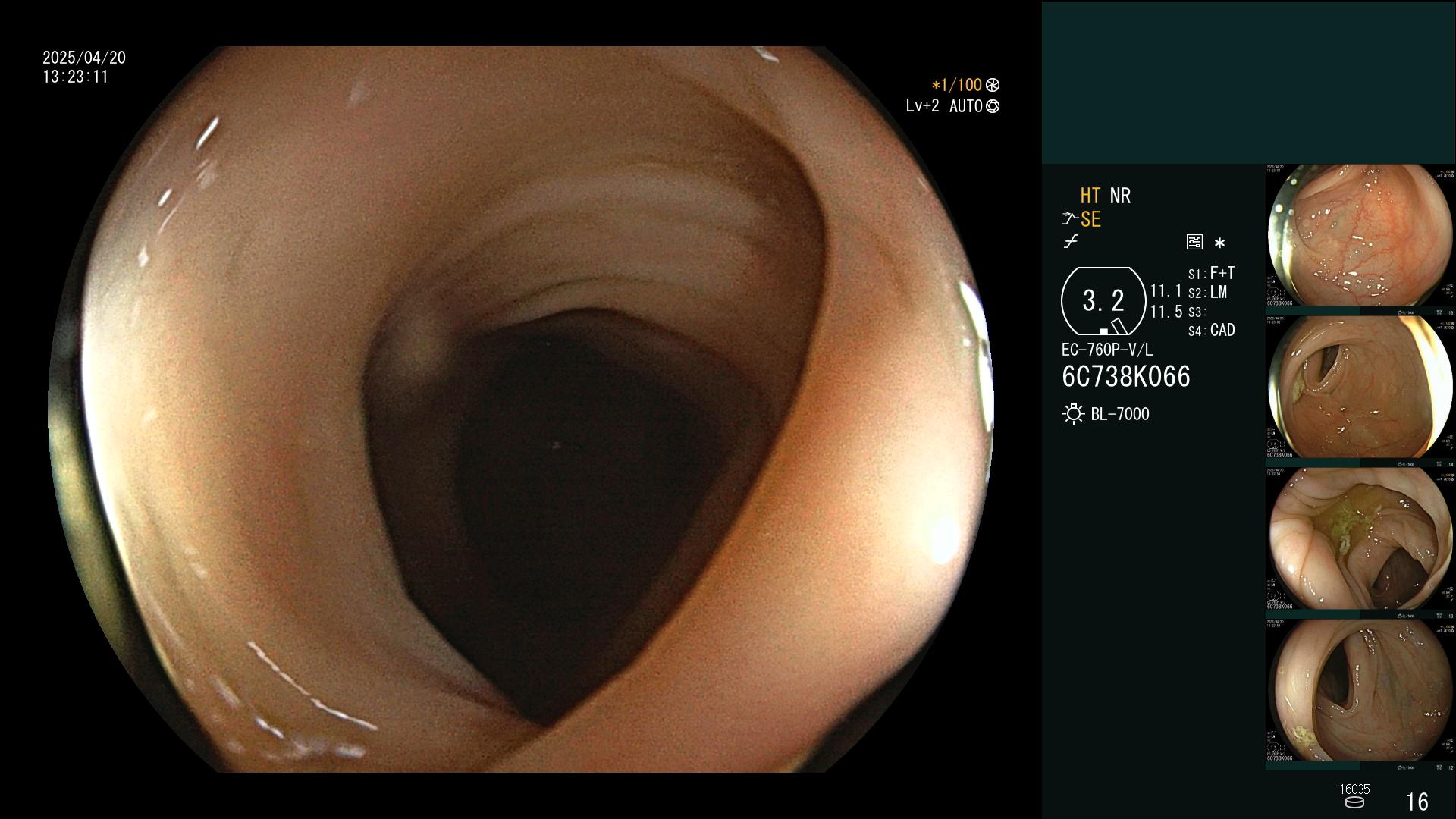Click the SE structure enhancement label
Screen dimensions: 1456x819
click(x=1090, y=220)
